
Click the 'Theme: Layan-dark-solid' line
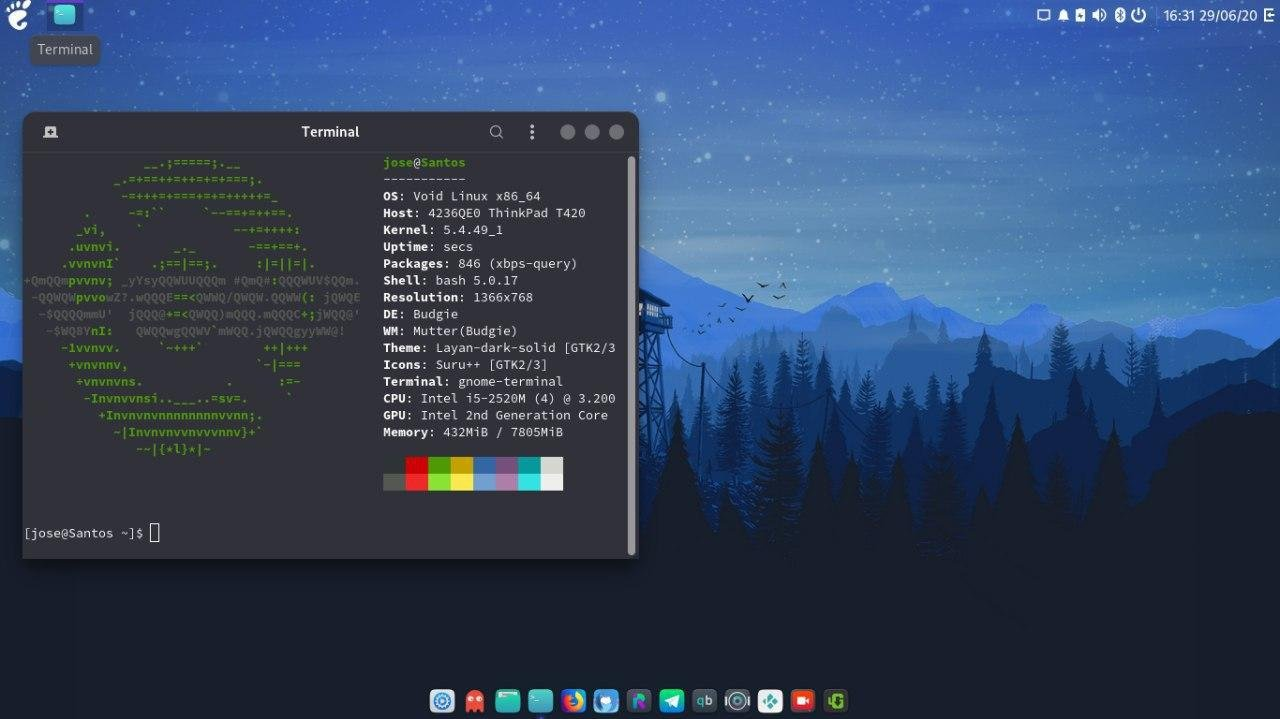pyautogui.click(x=499, y=348)
